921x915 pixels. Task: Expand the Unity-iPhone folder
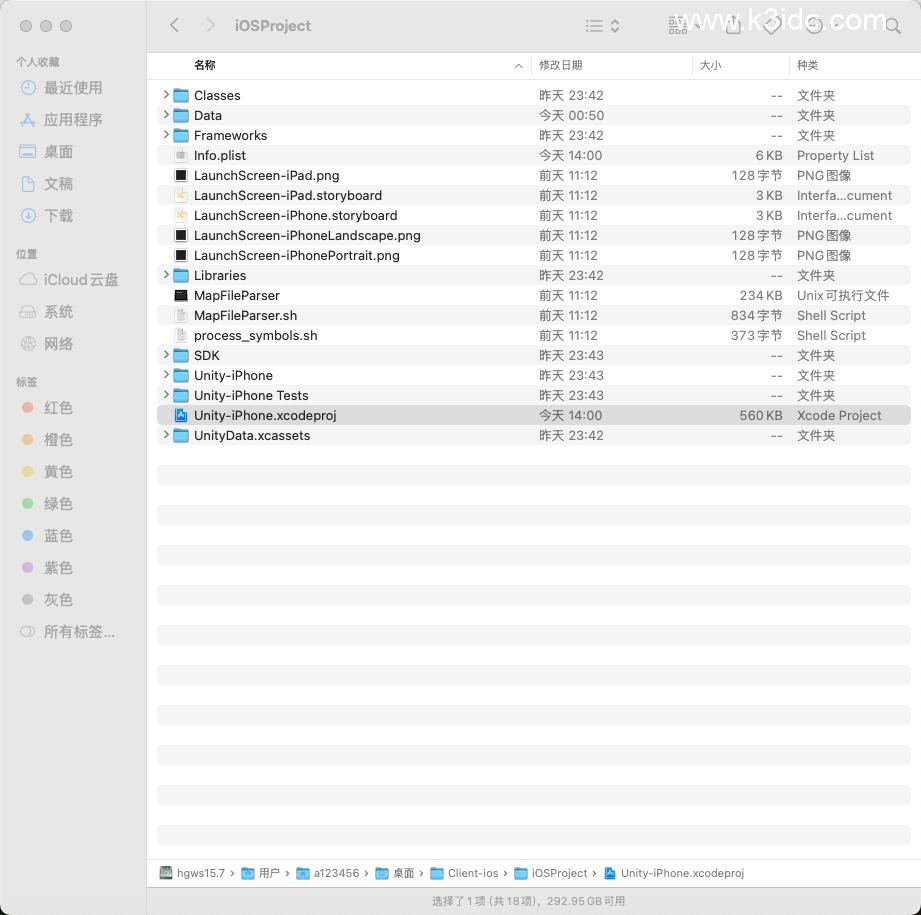[x=165, y=375]
